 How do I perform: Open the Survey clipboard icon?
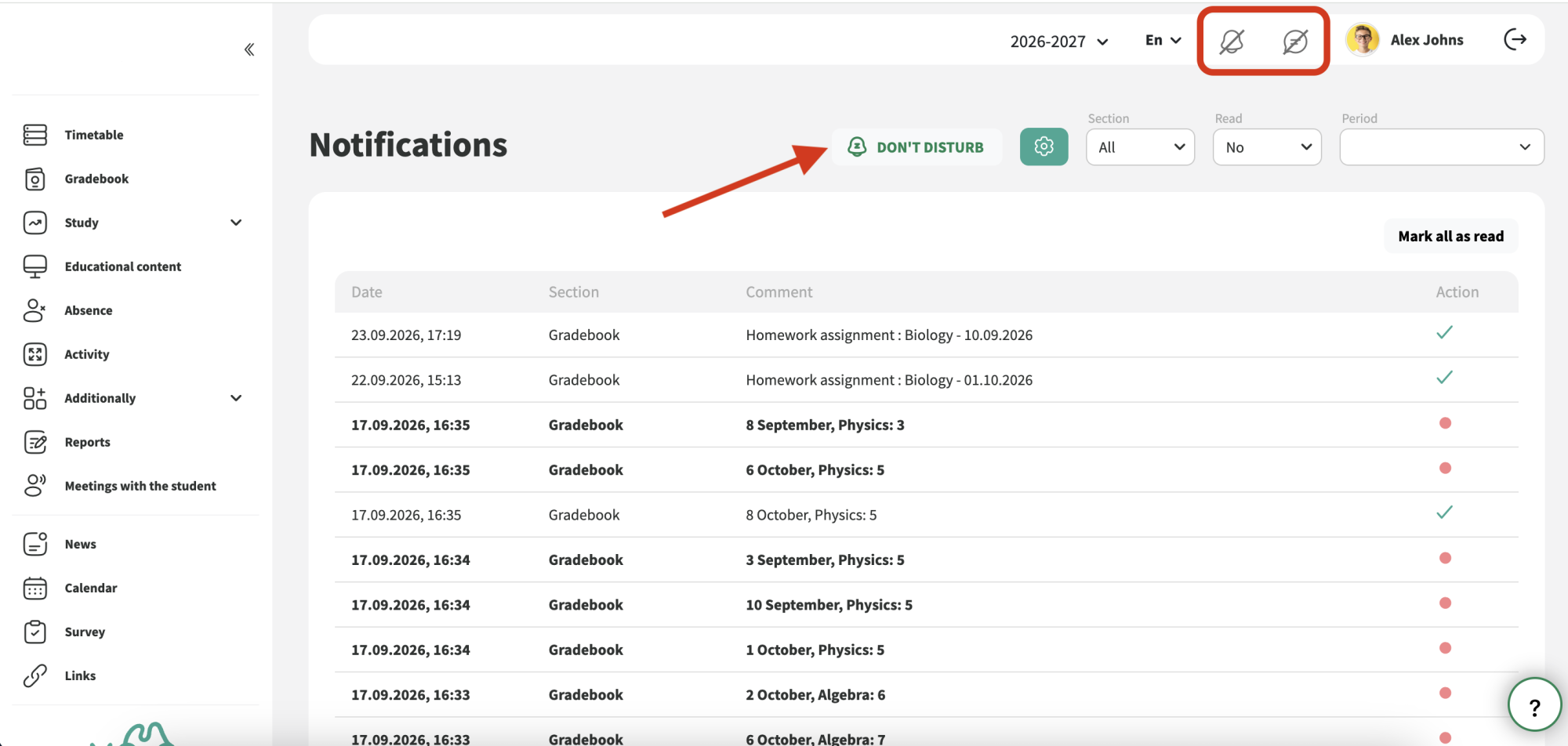pyautogui.click(x=35, y=632)
